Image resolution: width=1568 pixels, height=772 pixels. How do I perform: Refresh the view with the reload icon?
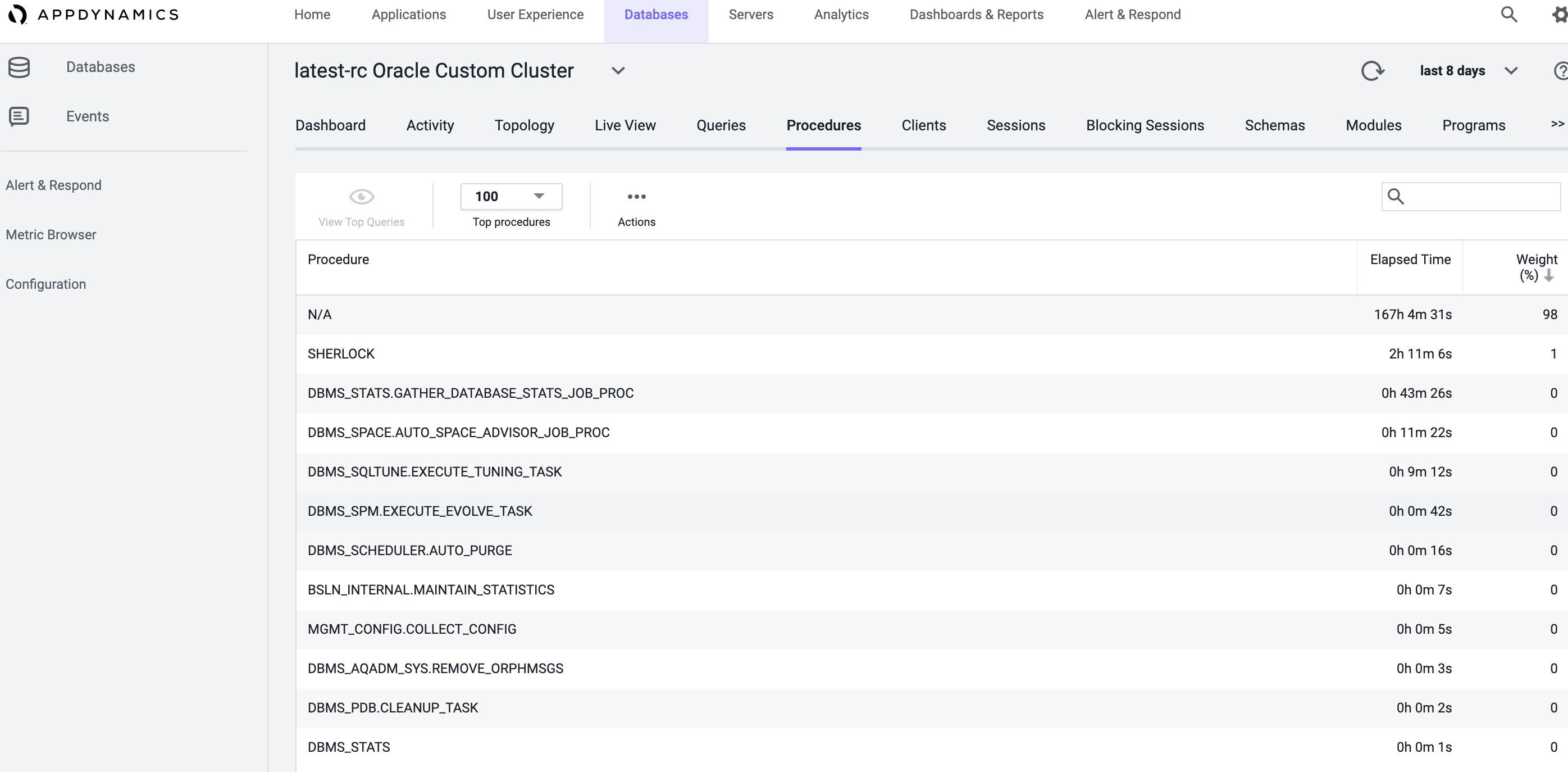(x=1373, y=71)
